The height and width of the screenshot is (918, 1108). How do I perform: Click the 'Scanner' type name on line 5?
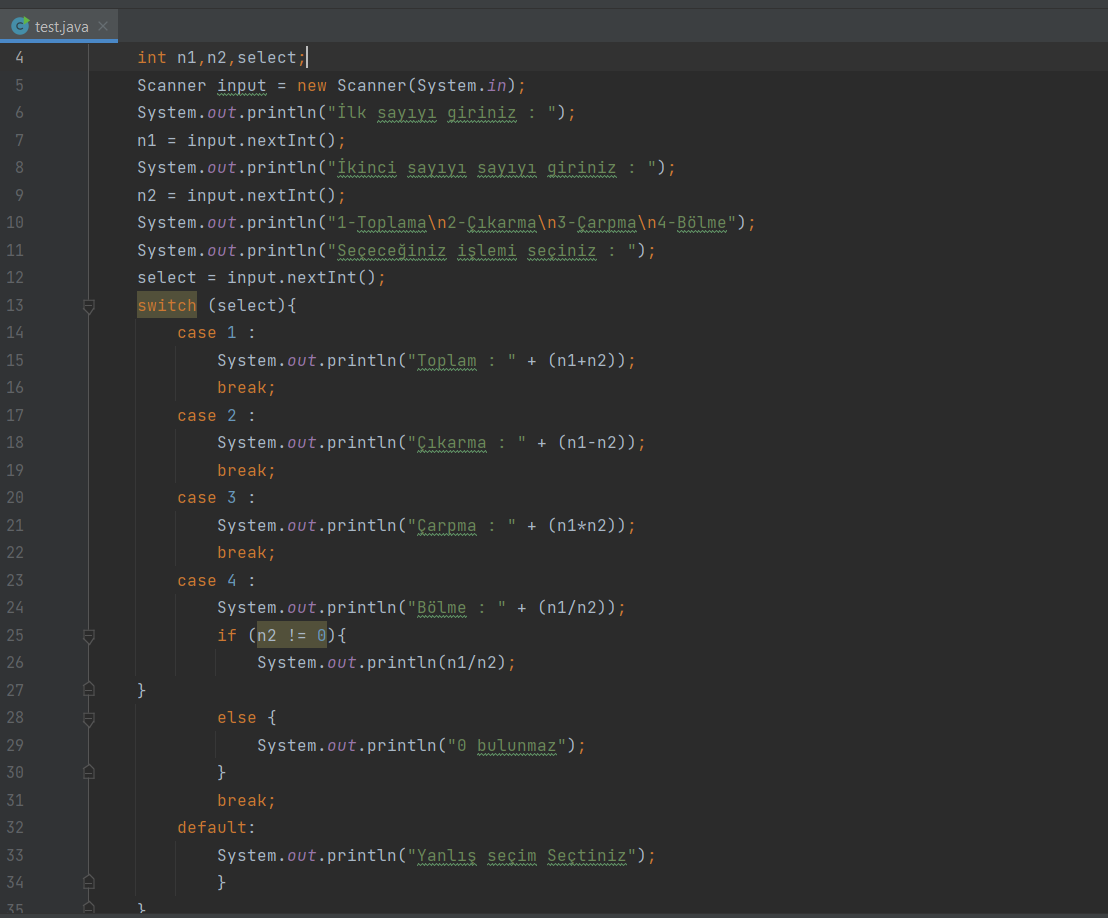pyautogui.click(x=172, y=86)
